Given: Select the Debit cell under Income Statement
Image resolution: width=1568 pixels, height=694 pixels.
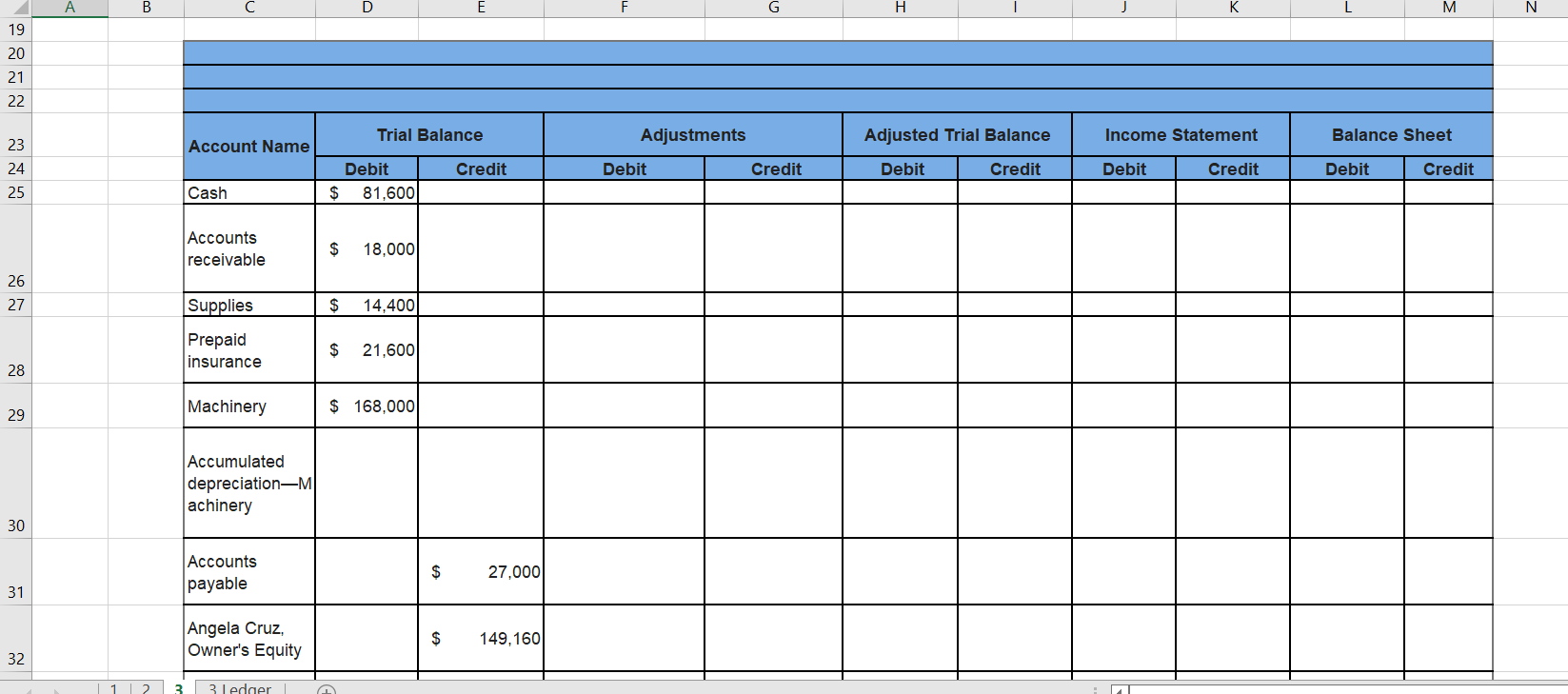Looking at the screenshot, I should click(x=1124, y=169).
